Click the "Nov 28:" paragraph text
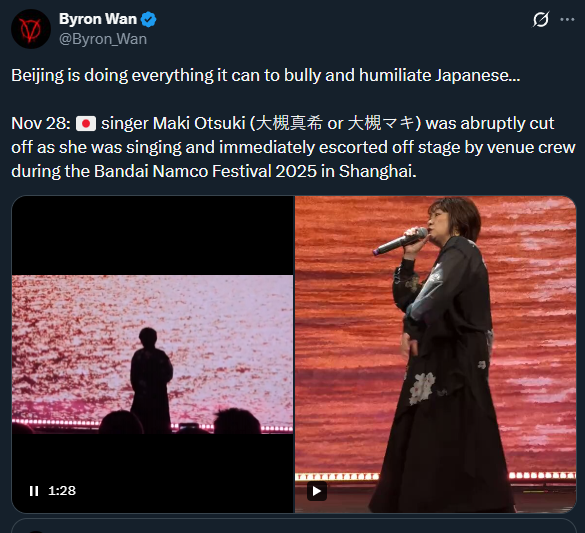The image size is (585, 533). [x=293, y=147]
